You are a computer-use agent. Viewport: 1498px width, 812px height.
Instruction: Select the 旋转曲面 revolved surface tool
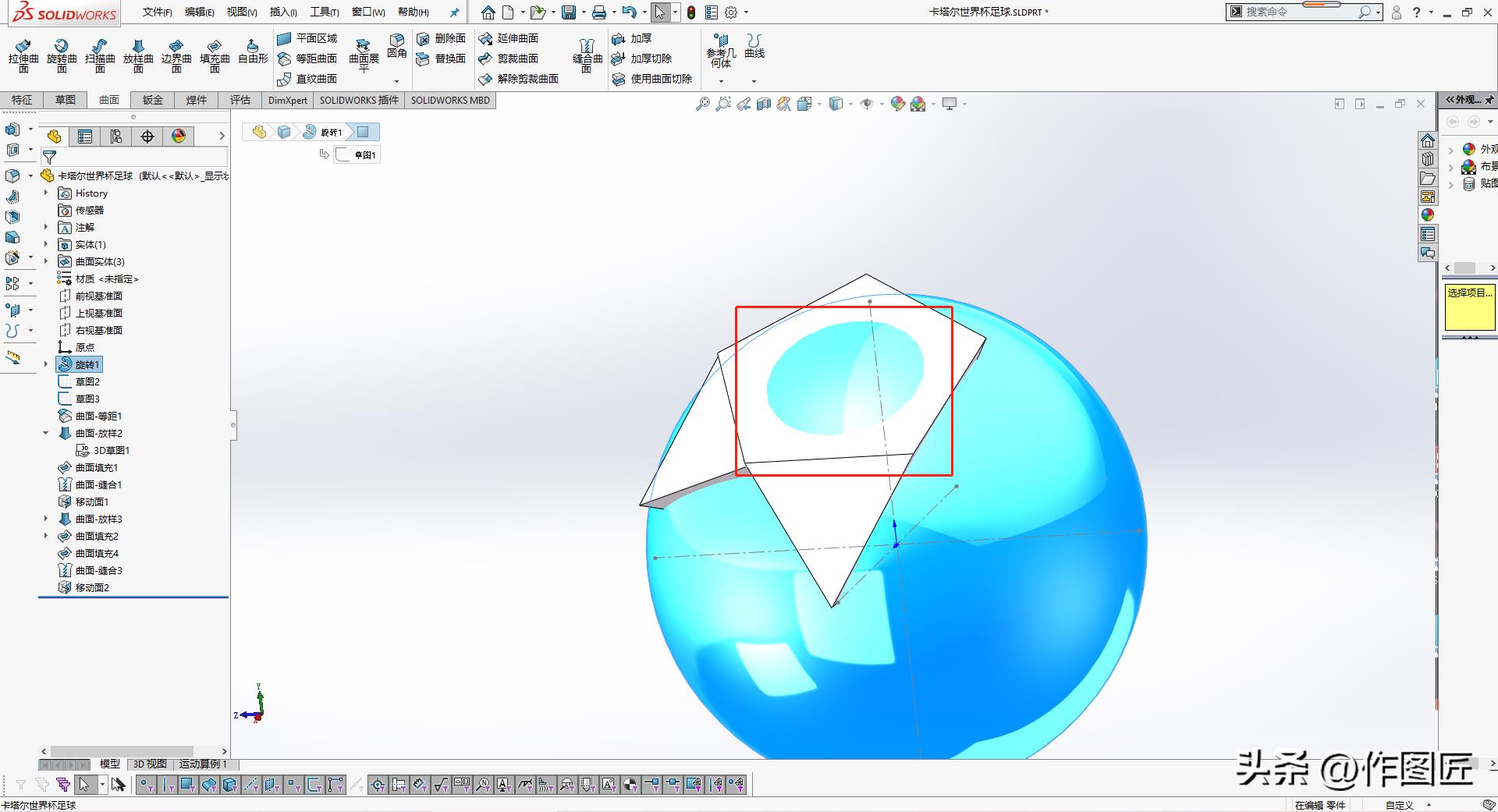tap(62, 55)
